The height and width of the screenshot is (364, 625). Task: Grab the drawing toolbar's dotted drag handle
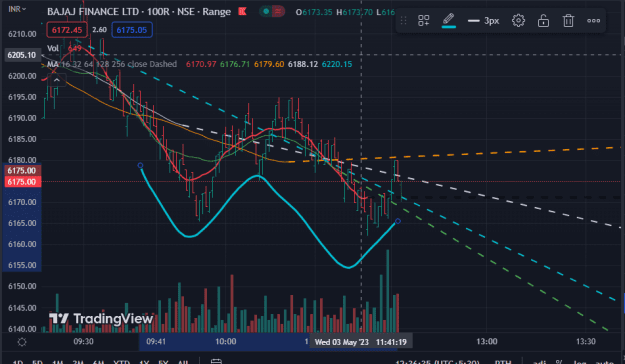click(403, 20)
